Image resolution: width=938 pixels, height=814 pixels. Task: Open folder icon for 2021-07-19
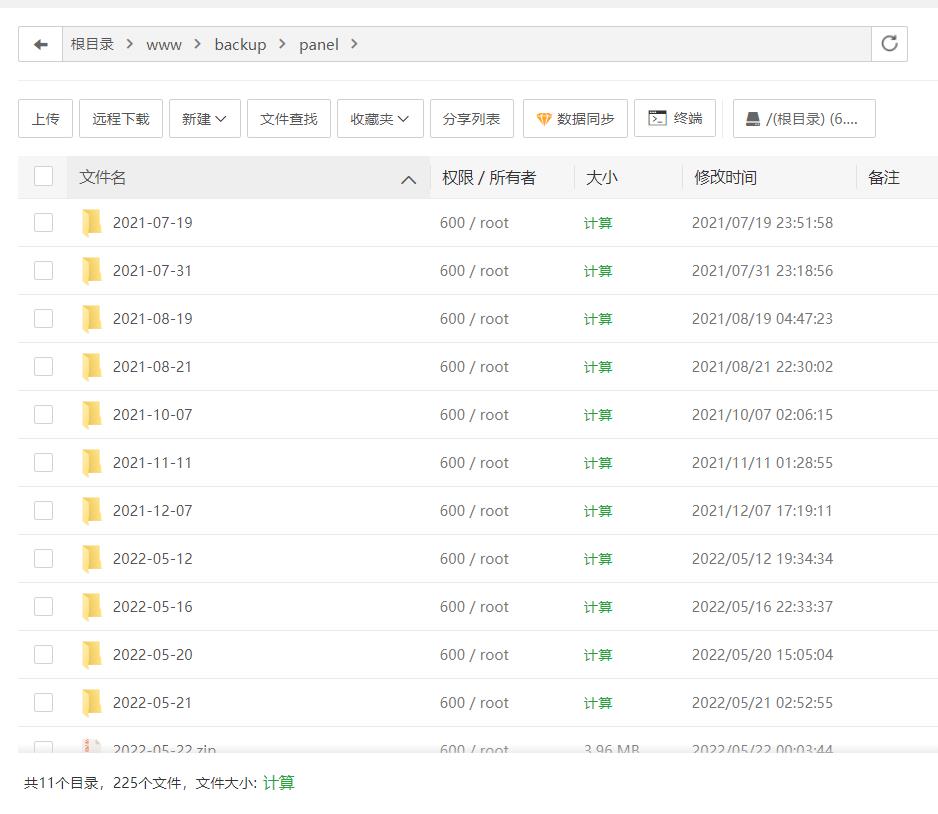(92, 223)
